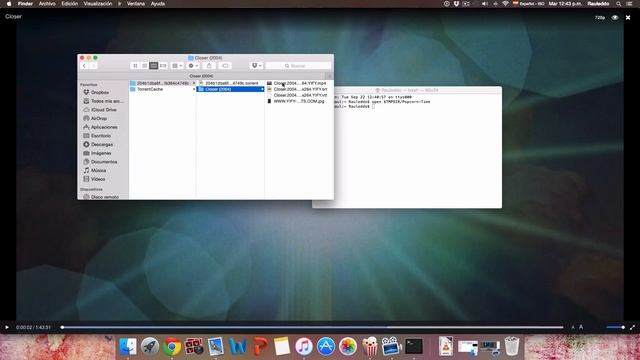Select the 720p quality label

click(600, 18)
